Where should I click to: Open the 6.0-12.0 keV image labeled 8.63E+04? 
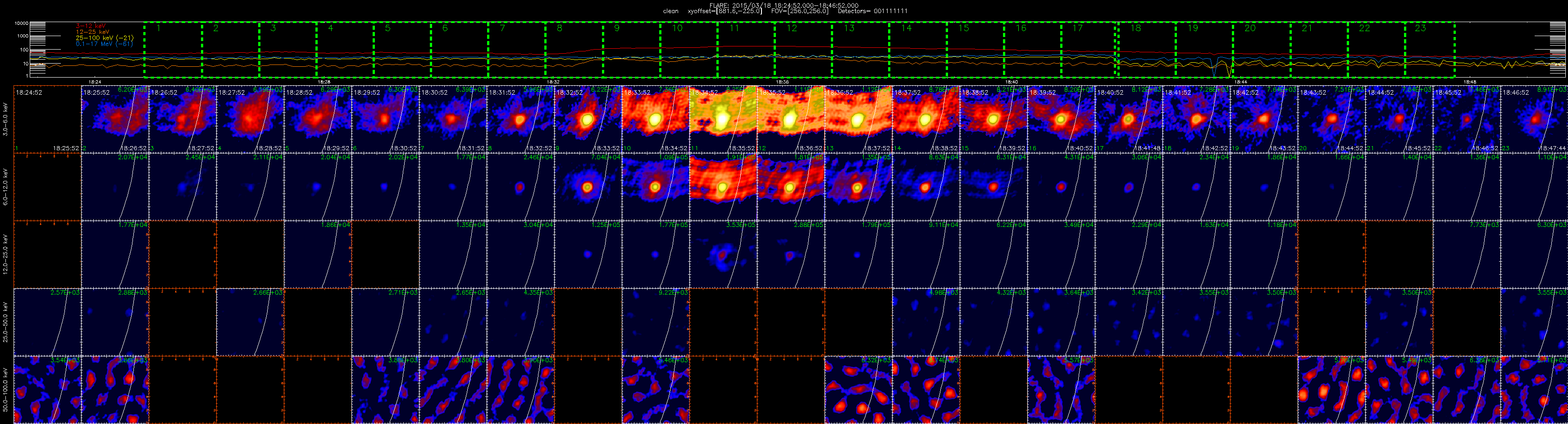coord(926,187)
